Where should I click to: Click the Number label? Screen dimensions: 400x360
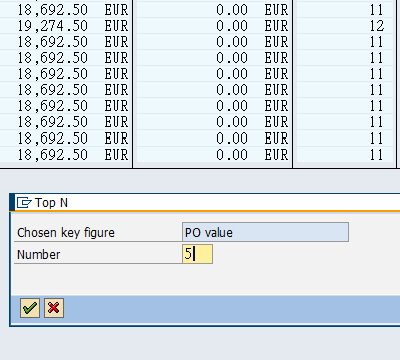click(39, 255)
